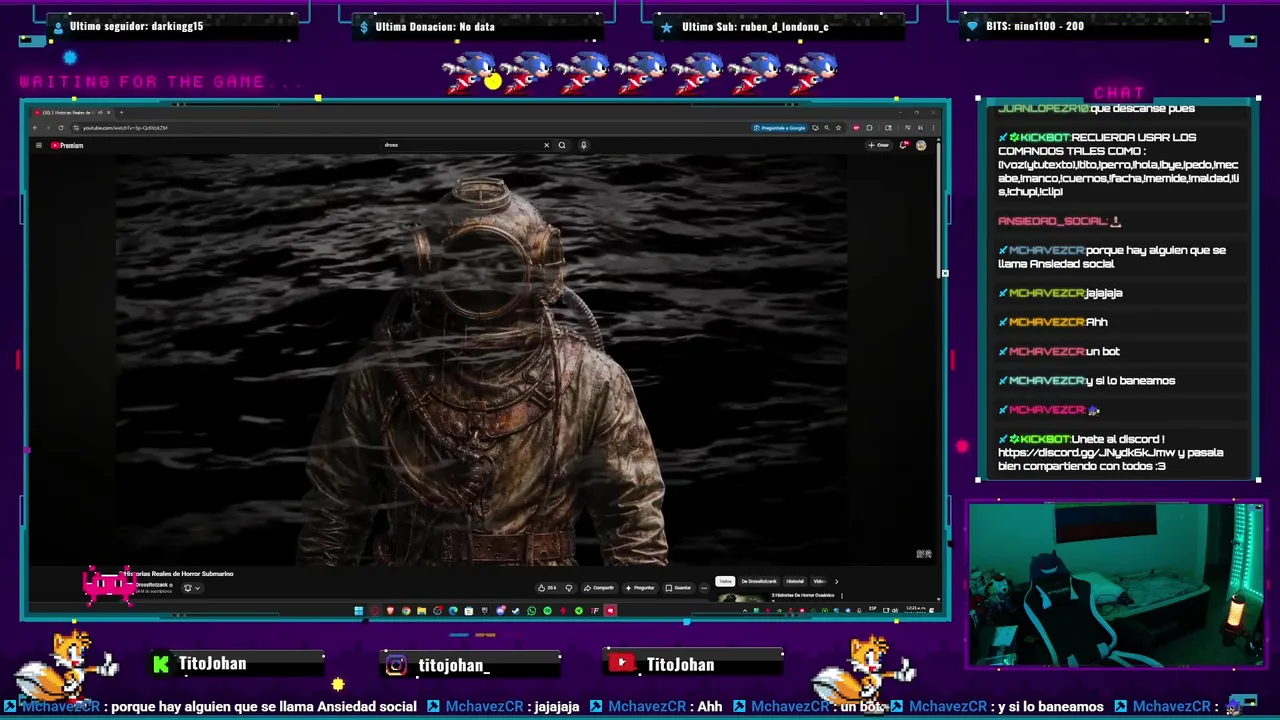Open File Explorer from the taskbar
The image size is (1280, 720).
[x=421, y=610]
